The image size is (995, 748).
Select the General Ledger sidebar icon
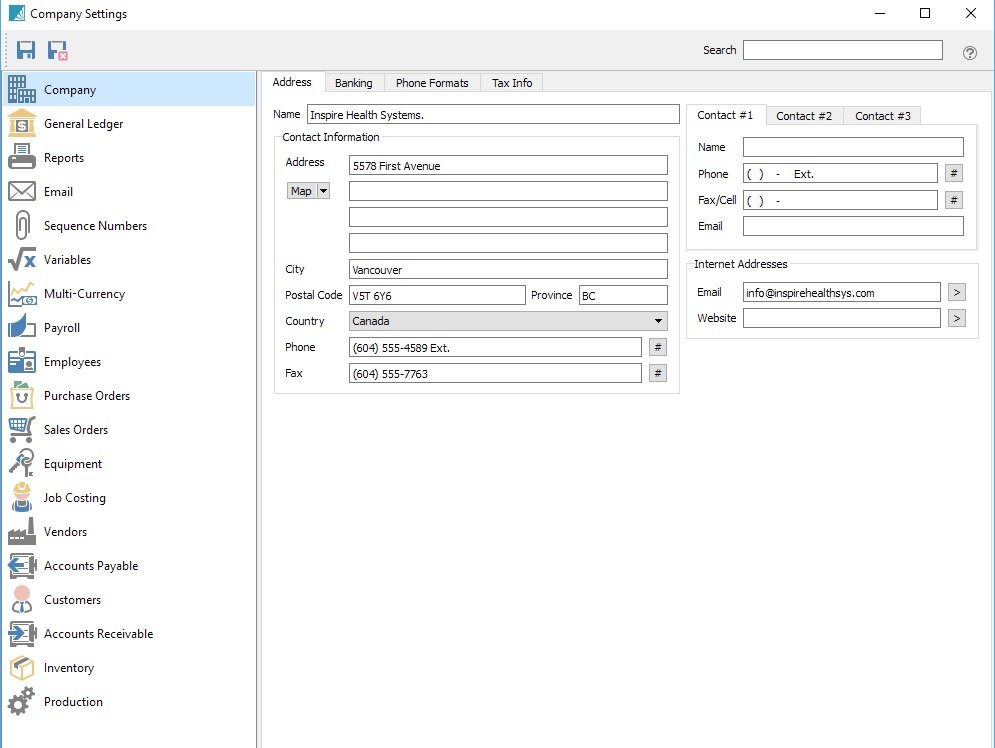click(x=21, y=124)
